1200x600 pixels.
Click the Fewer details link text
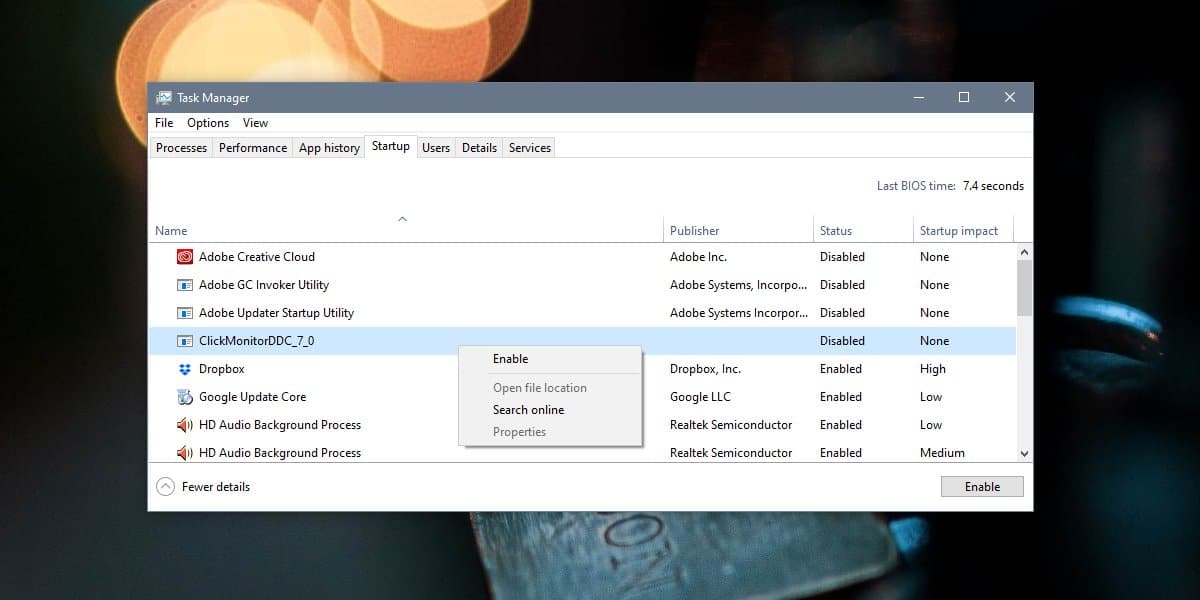click(216, 487)
